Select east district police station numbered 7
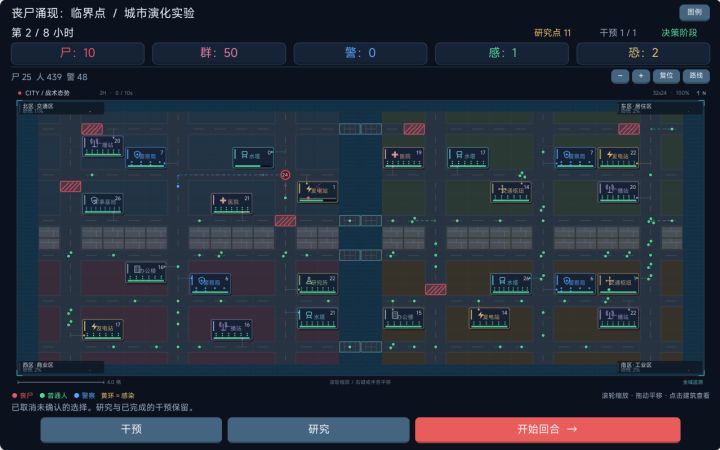720x450 pixels. [x=575, y=158]
